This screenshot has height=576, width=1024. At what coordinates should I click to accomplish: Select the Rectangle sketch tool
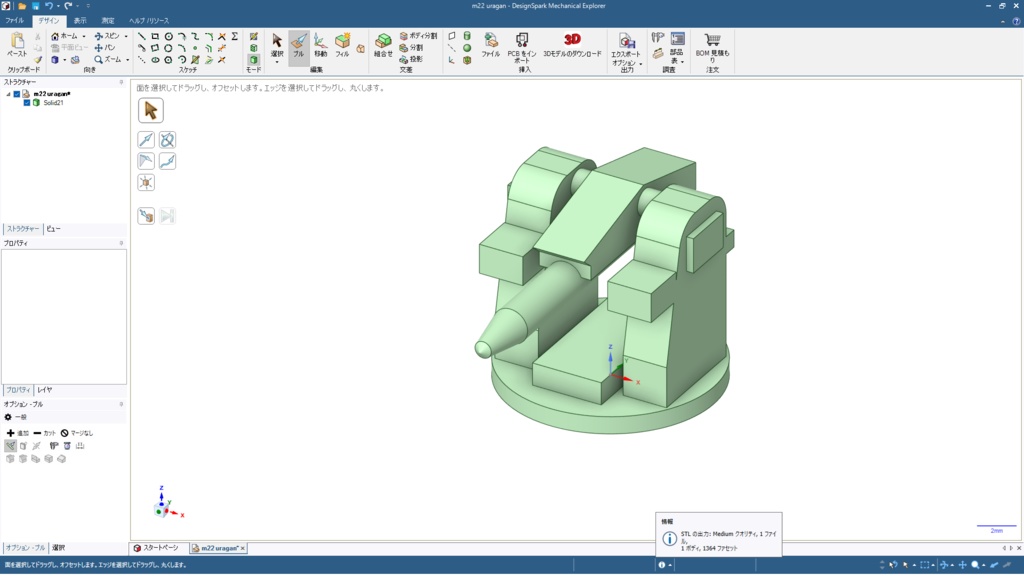tap(155, 37)
